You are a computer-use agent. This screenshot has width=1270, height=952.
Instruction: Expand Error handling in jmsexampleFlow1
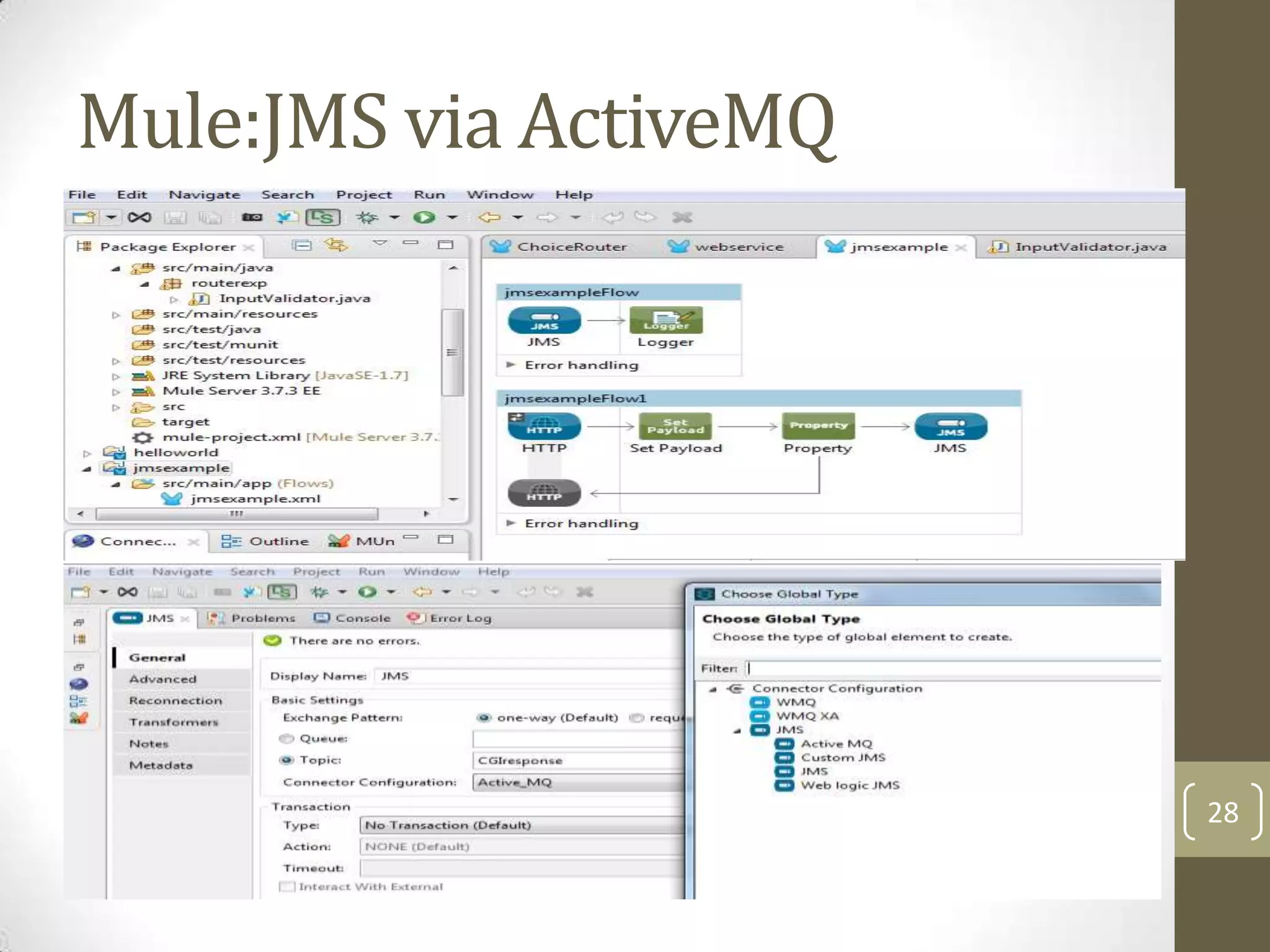coord(511,523)
